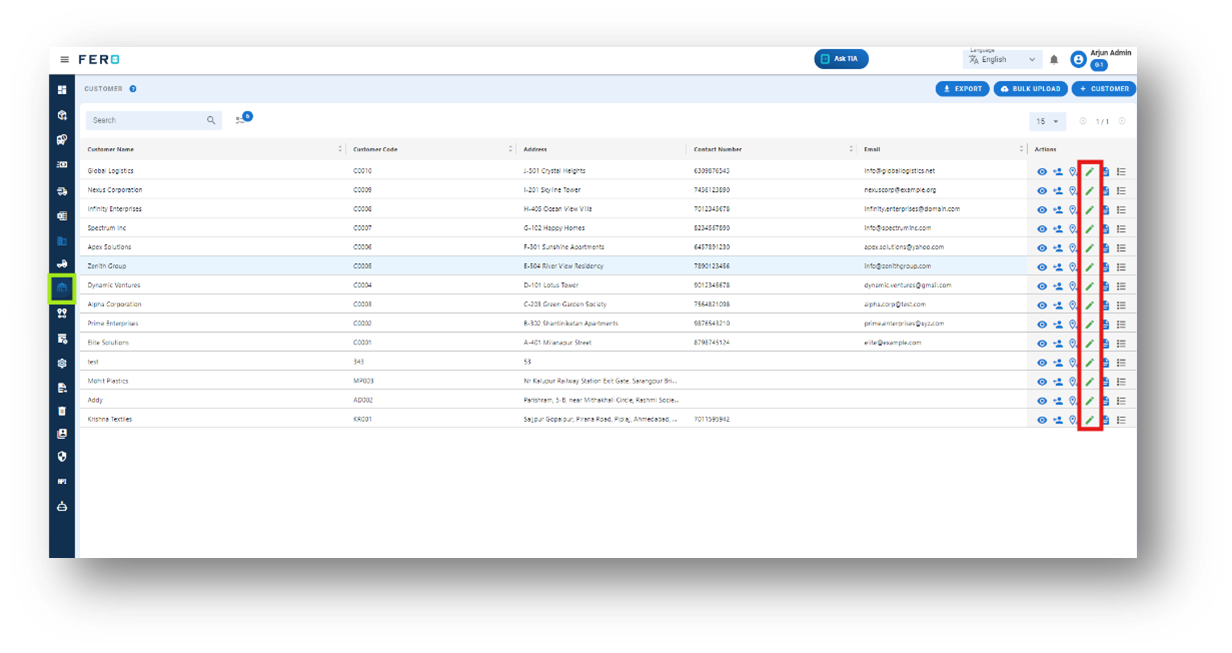Select the green-highlighted customer icon in the sidebar
Screen dimensions: 1232x653
[62, 289]
